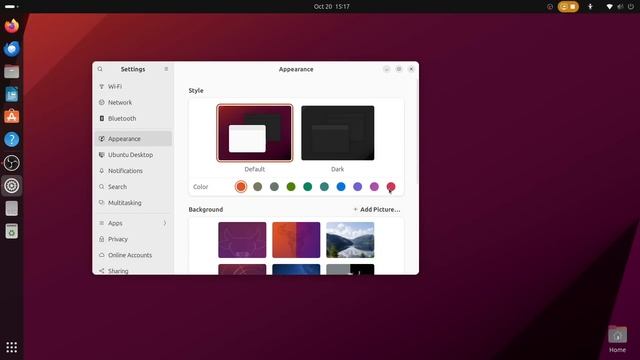Pick the olive bark accent color

(258, 187)
